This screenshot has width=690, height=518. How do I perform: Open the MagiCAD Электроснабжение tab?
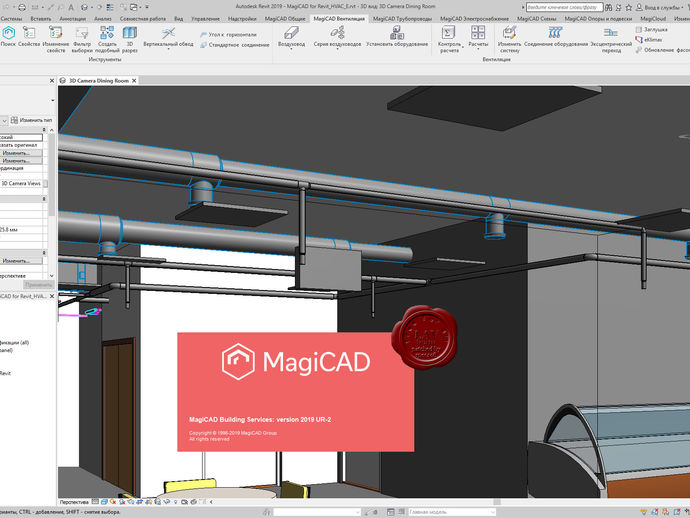[x=474, y=19]
